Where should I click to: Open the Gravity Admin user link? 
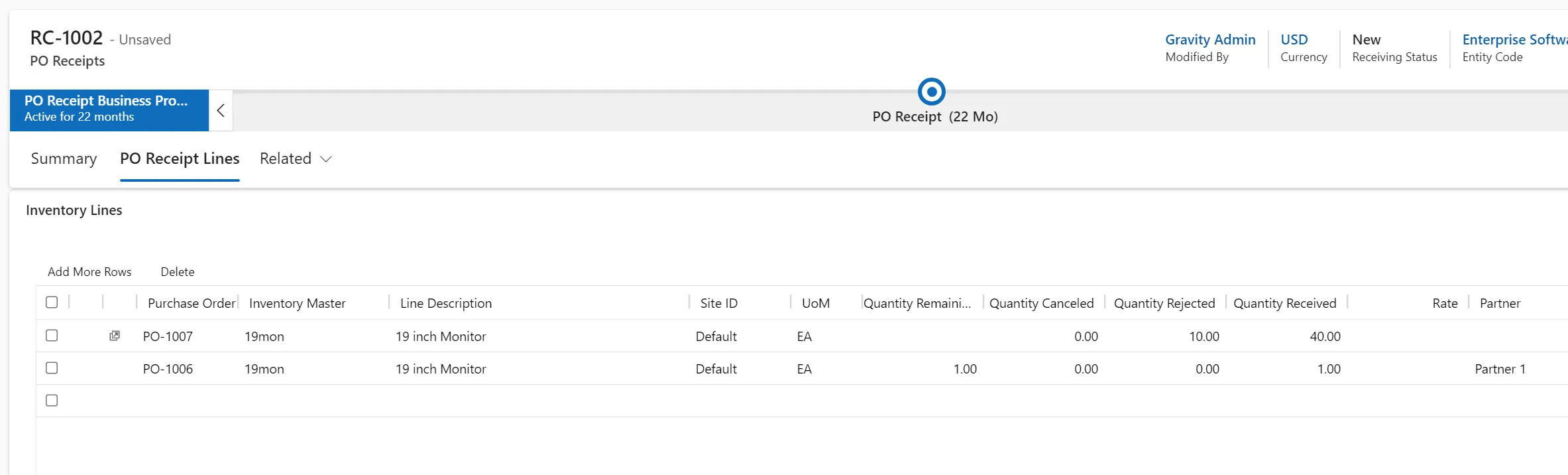click(1210, 40)
